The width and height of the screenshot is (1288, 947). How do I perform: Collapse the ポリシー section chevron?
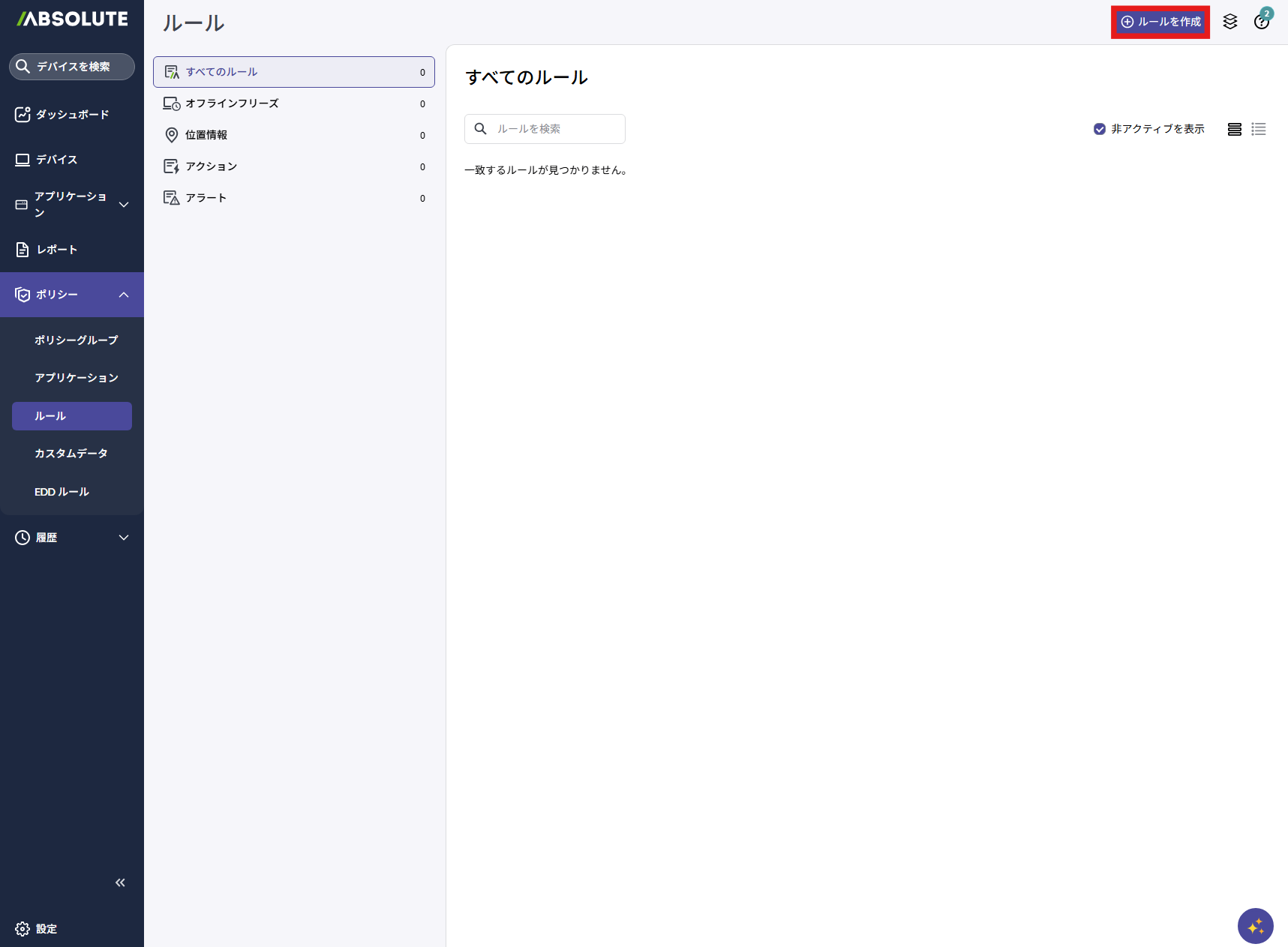pyautogui.click(x=124, y=295)
